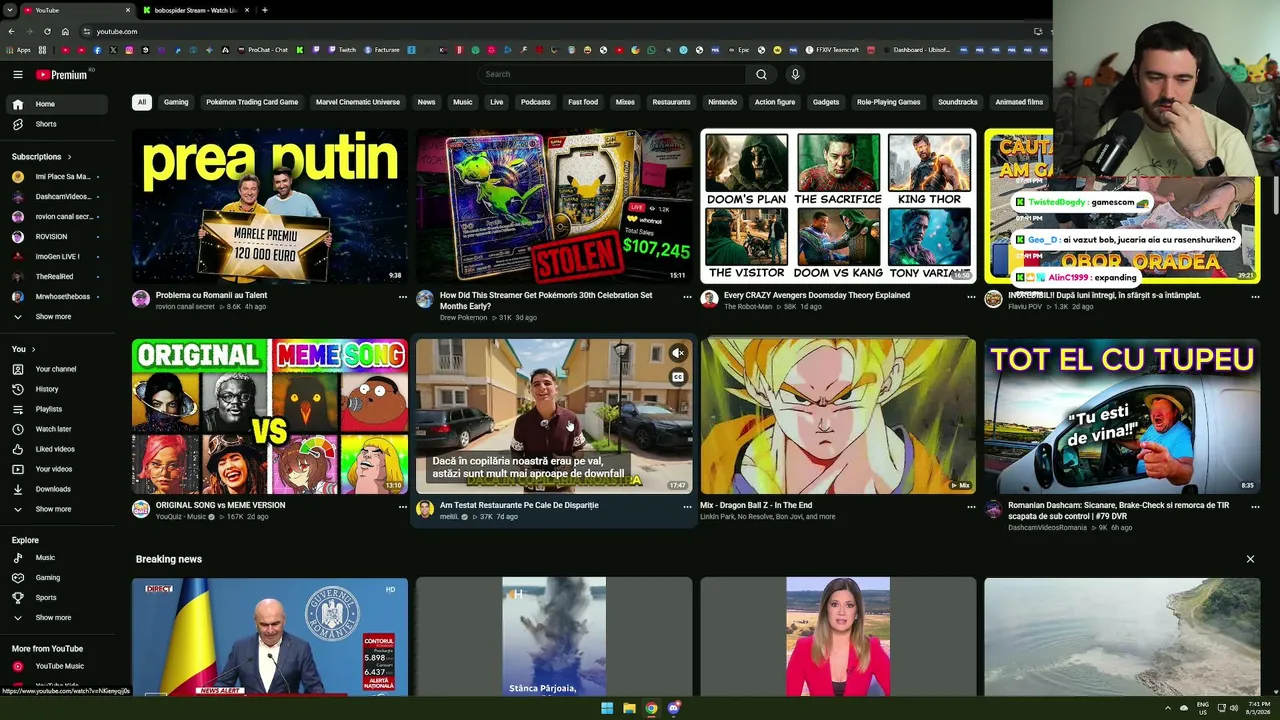Image resolution: width=1280 pixels, height=720 pixels.
Task: Start voice search with the microphone
Action: (x=795, y=74)
